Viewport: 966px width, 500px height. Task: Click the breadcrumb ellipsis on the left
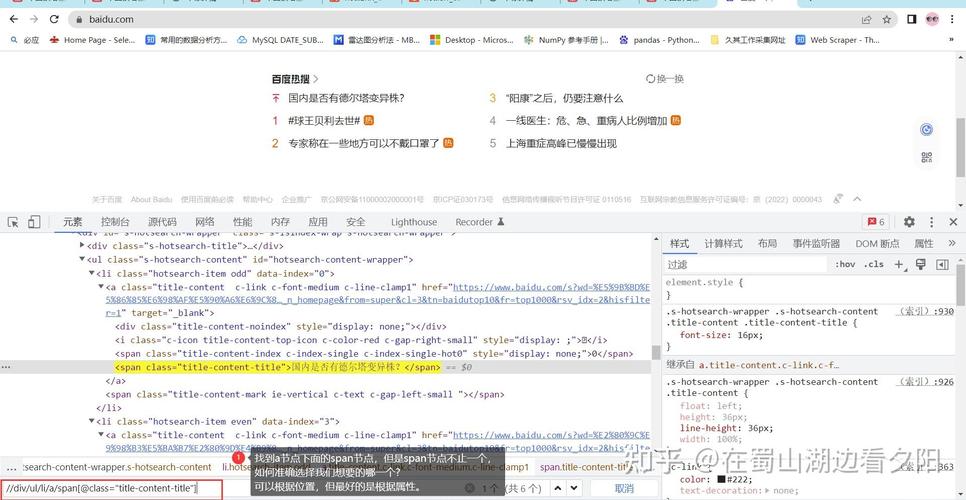click(11, 467)
